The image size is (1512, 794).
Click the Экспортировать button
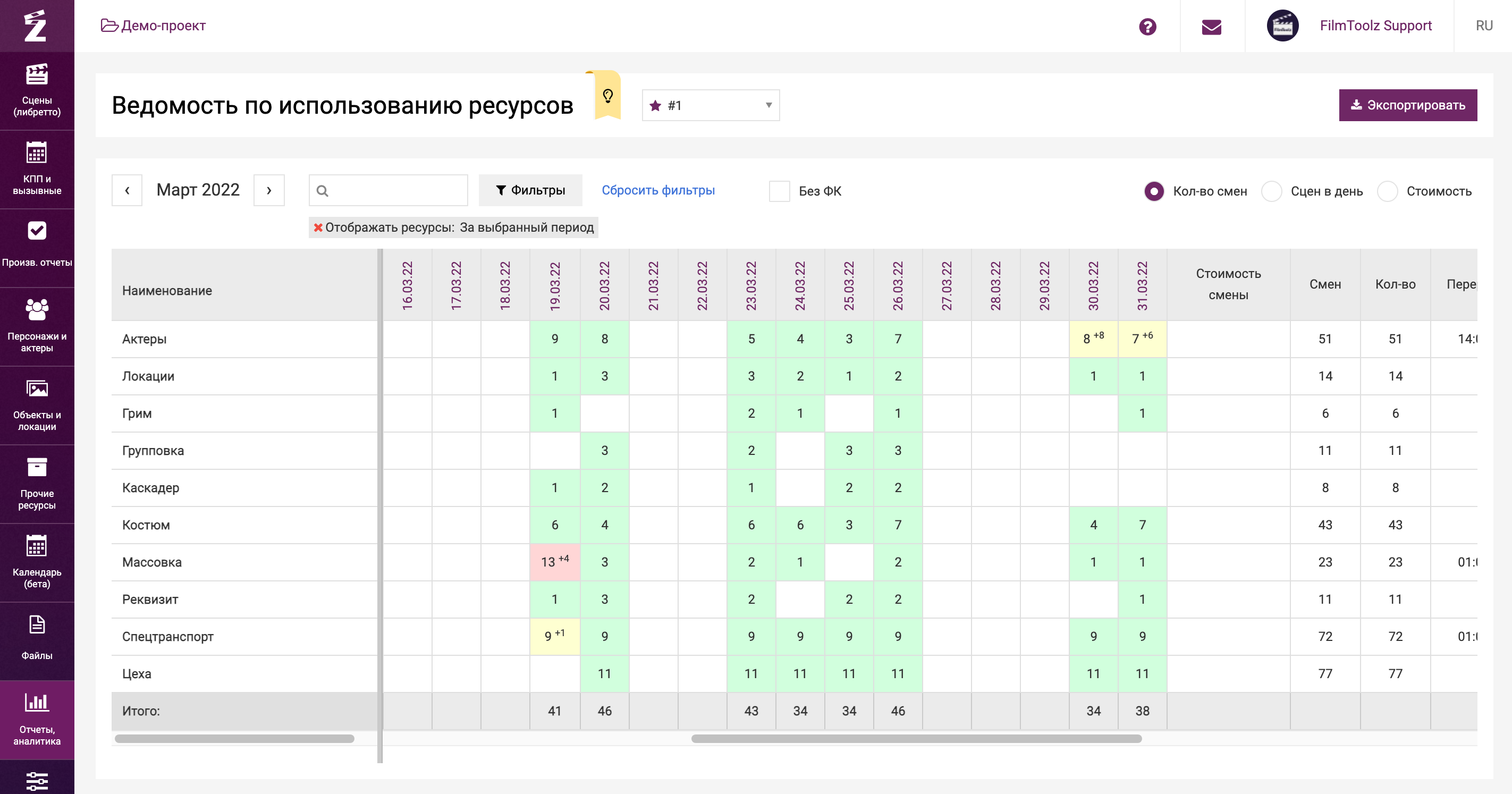click(1407, 106)
